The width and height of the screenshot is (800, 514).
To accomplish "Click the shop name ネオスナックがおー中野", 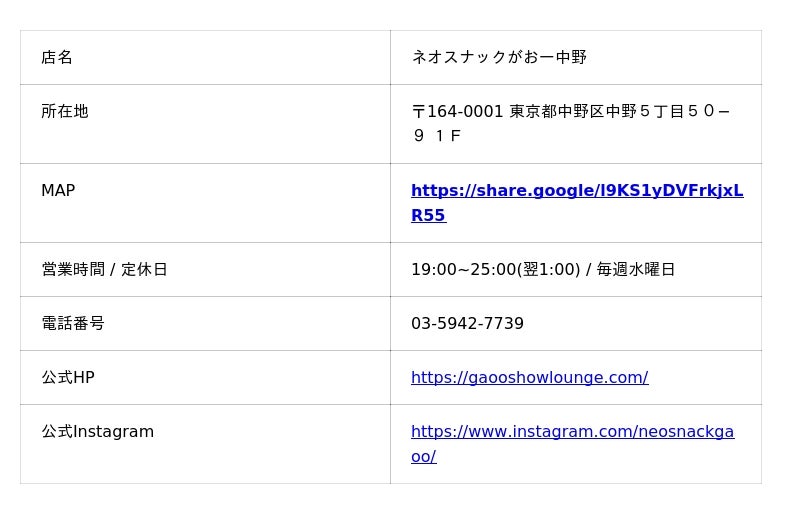I will coord(499,57).
